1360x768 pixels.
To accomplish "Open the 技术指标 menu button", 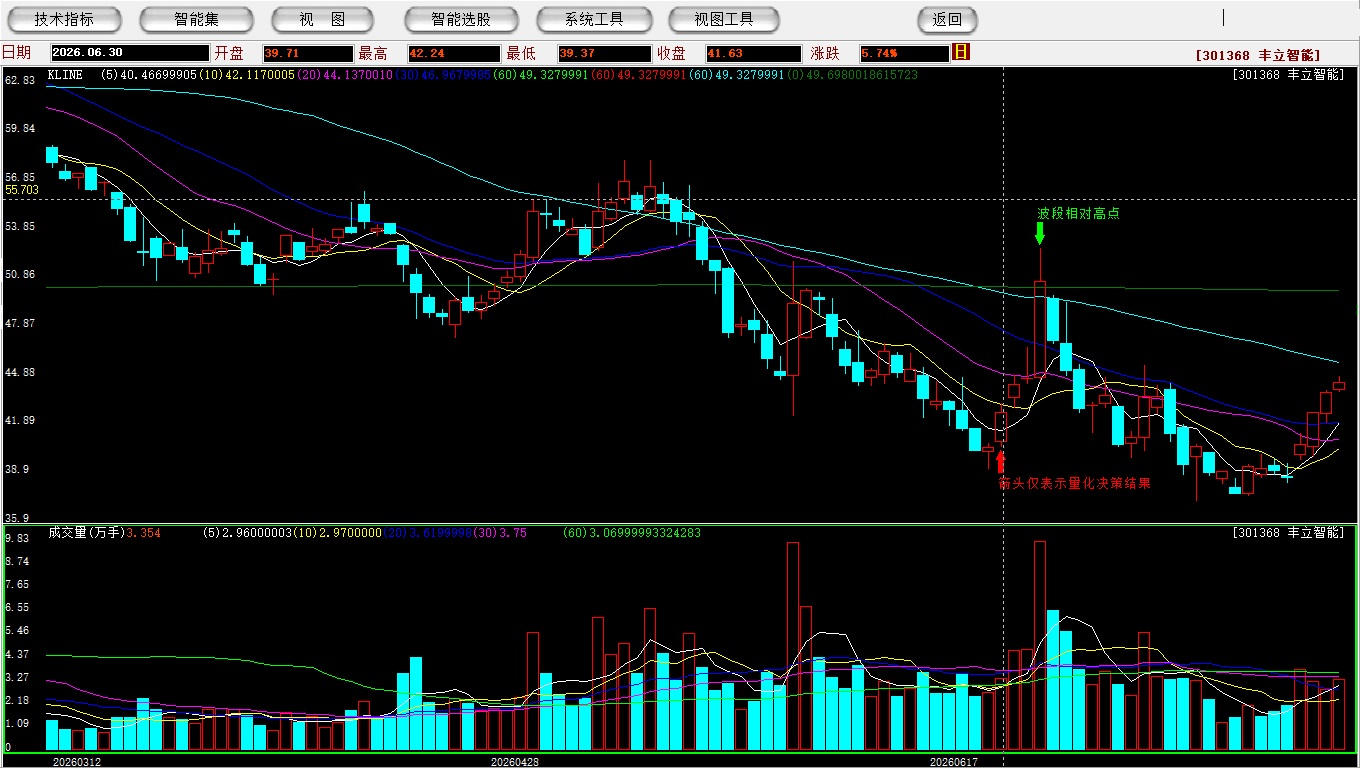I will 64,19.
